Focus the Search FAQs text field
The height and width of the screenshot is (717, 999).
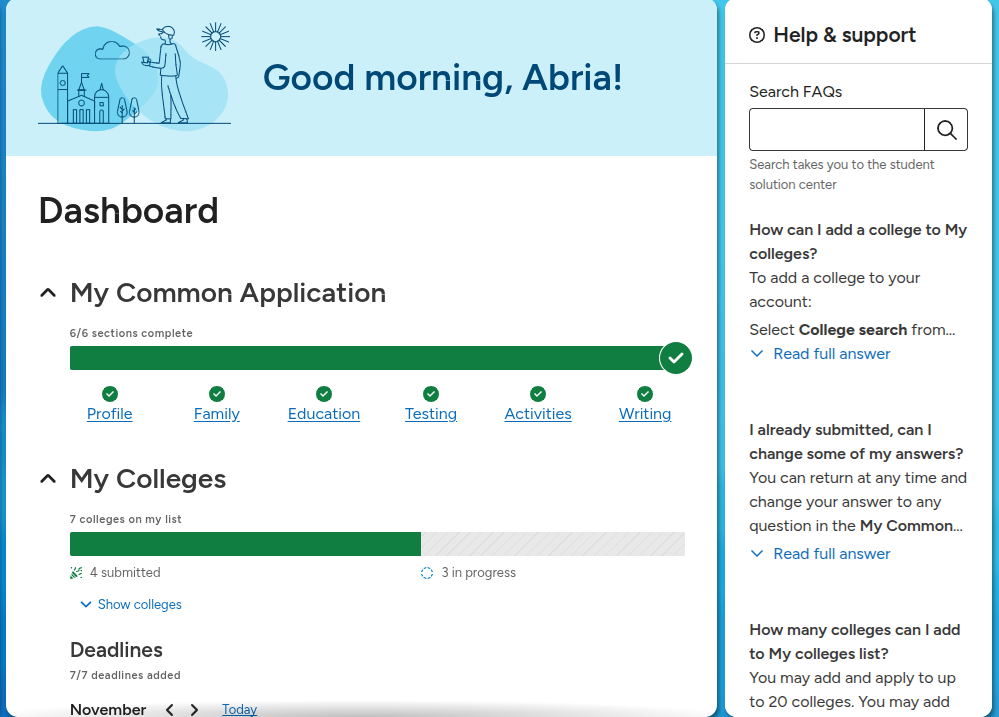pos(837,129)
